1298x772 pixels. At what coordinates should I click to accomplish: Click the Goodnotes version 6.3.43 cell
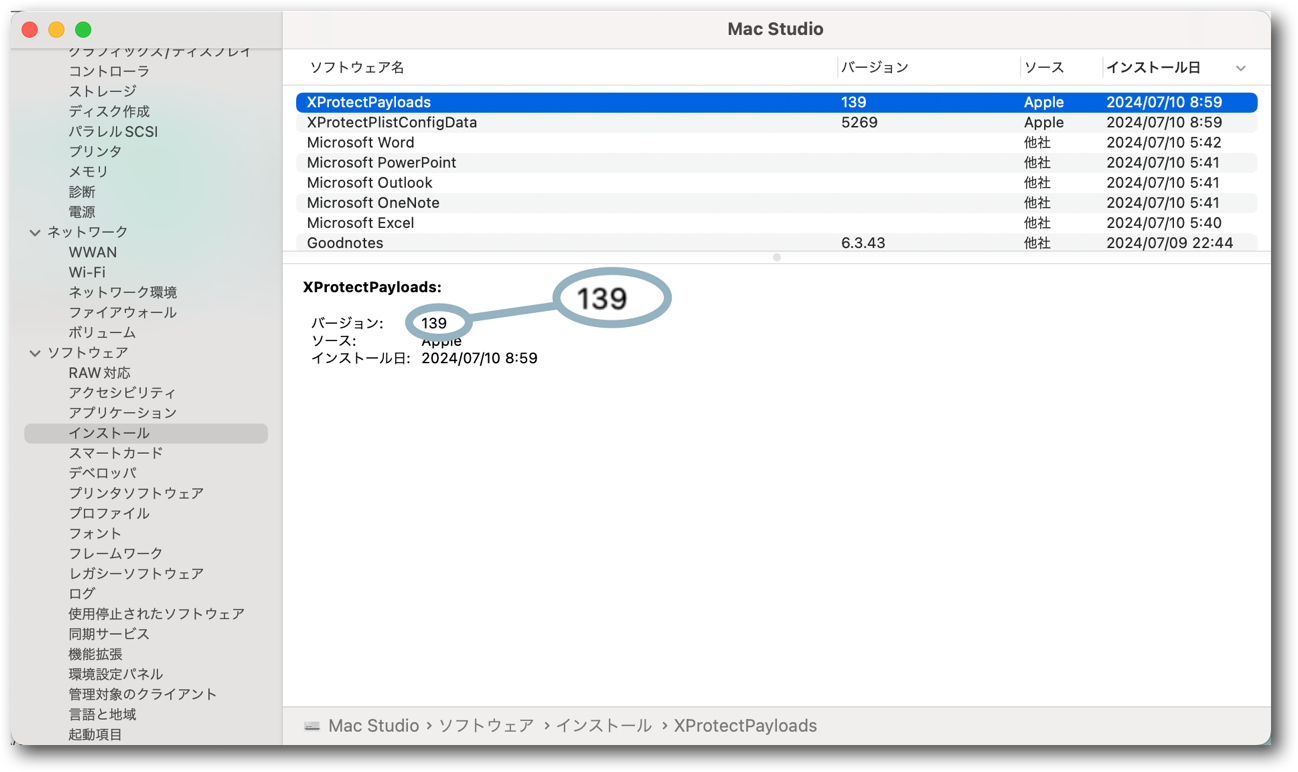863,243
